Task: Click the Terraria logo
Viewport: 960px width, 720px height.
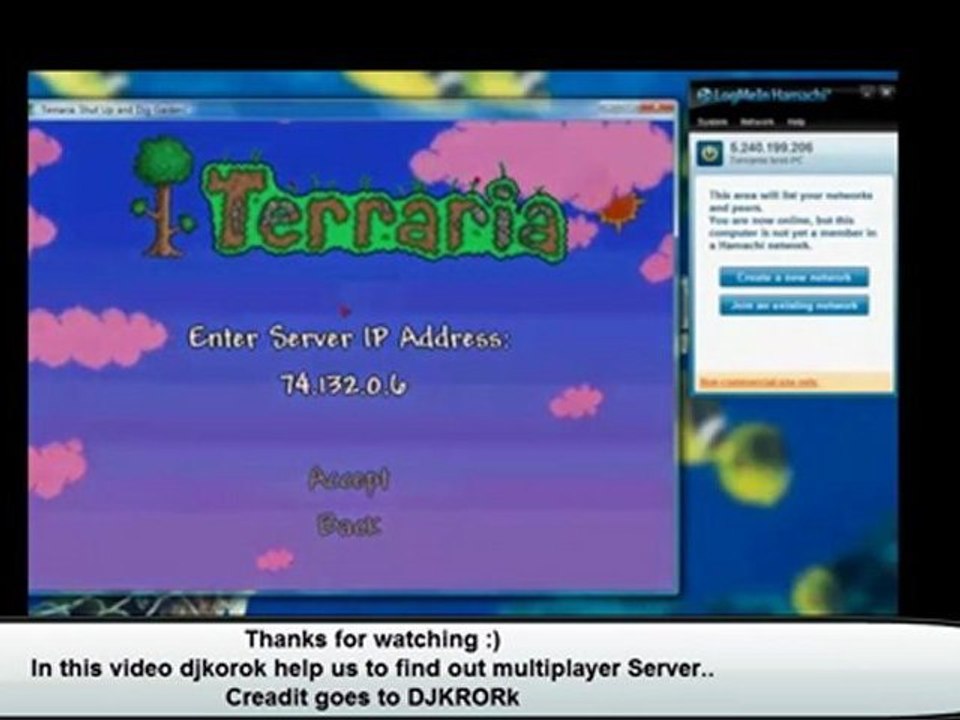Action: pyautogui.click(x=349, y=201)
